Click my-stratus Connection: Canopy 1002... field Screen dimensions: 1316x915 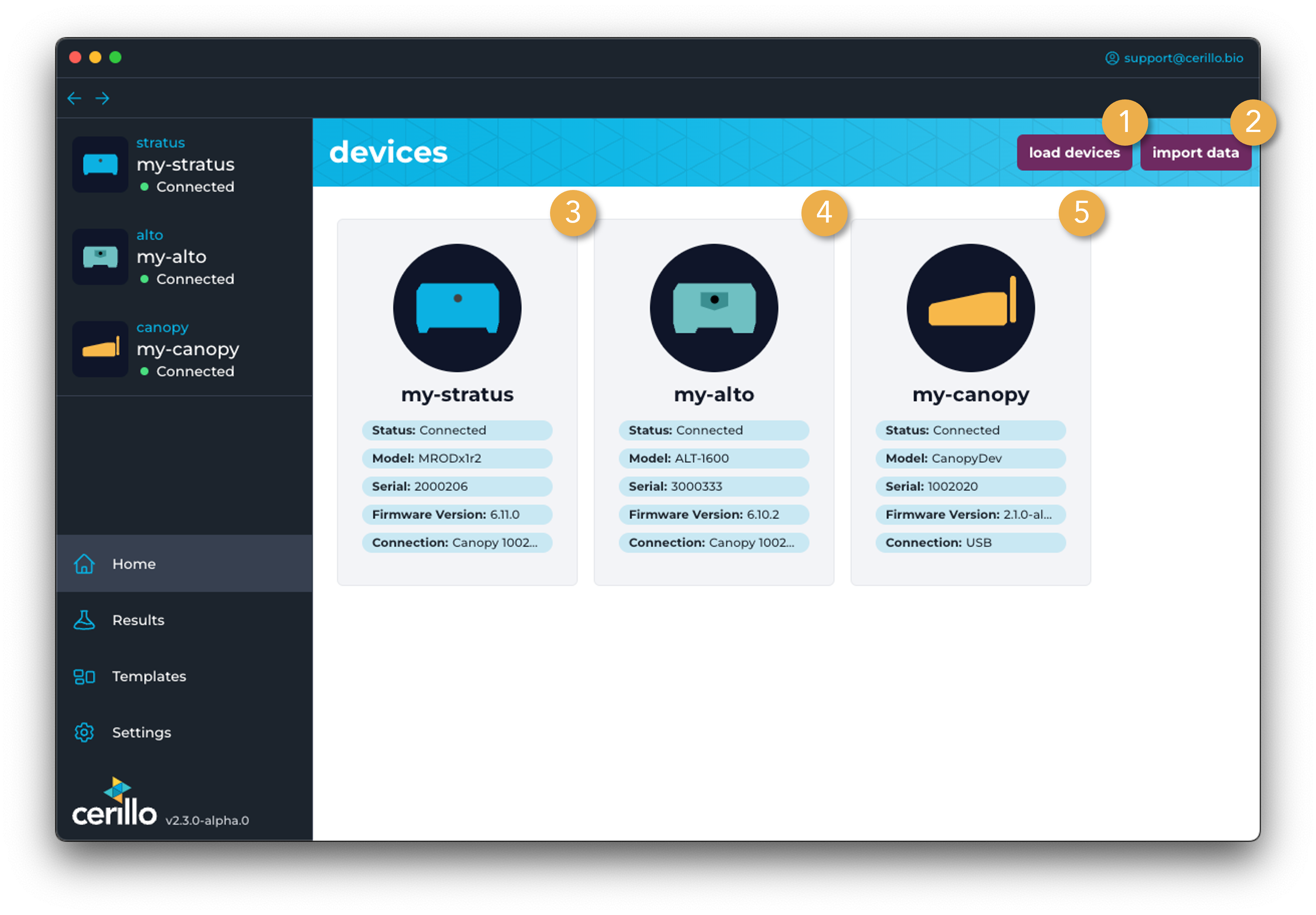(x=457, y=543)
